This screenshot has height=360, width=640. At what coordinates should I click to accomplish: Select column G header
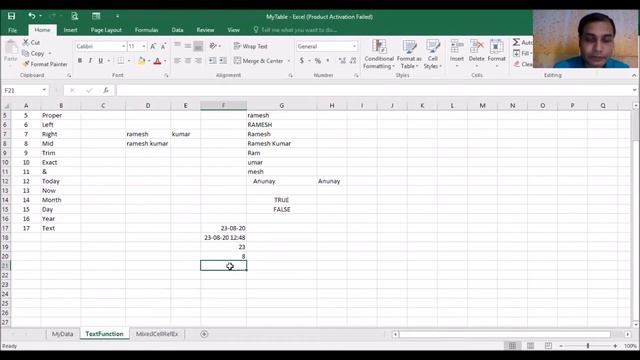click(282, 105)
